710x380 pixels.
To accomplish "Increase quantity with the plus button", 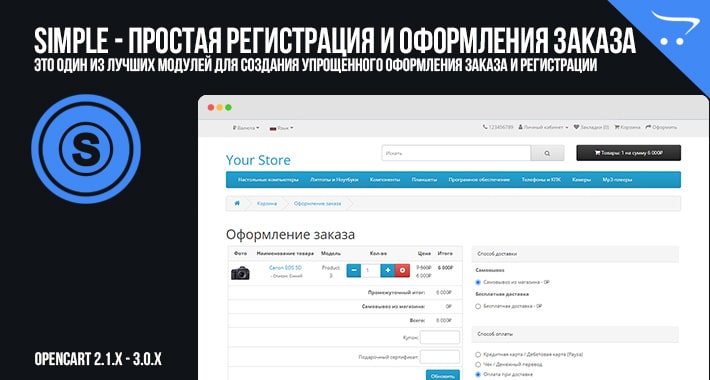I will click(x=388, y=270).
